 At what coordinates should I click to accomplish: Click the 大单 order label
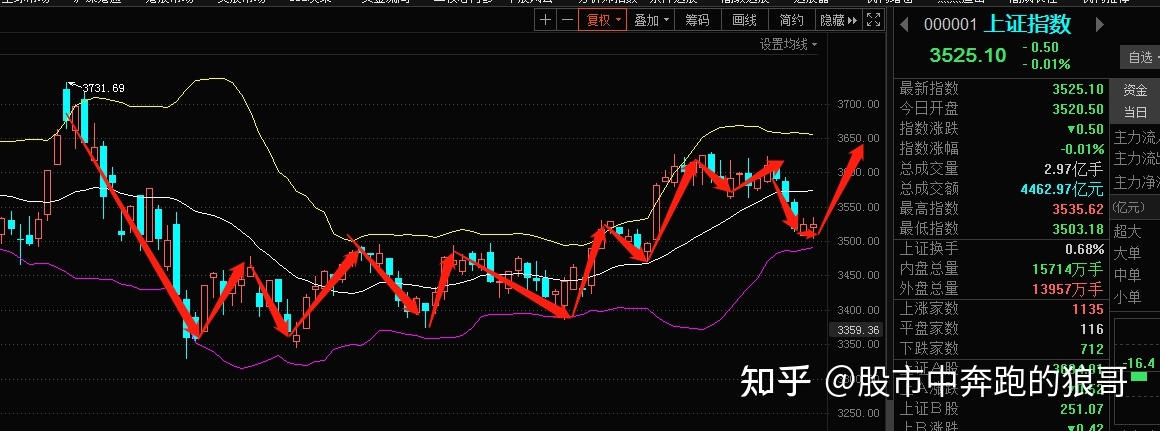click(1128, 254)
